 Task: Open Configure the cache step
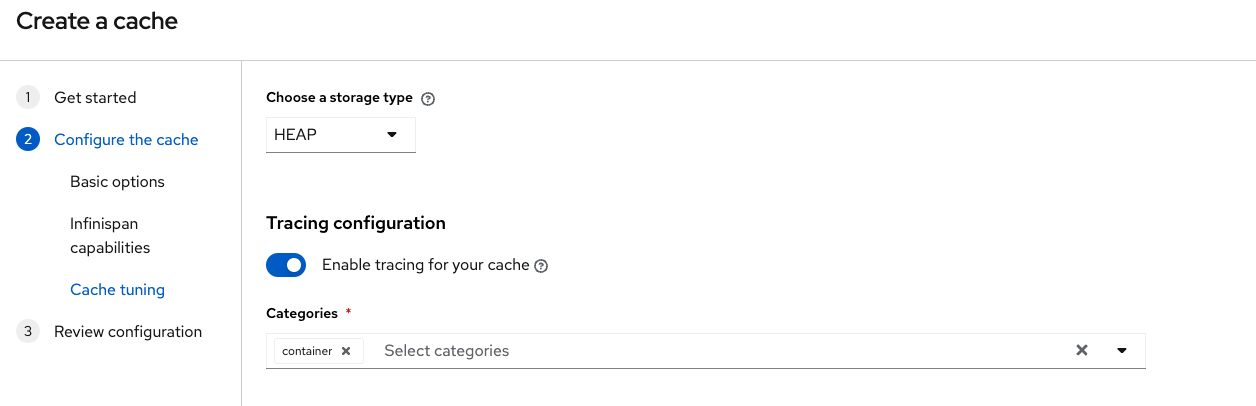[x=126, y=140]
